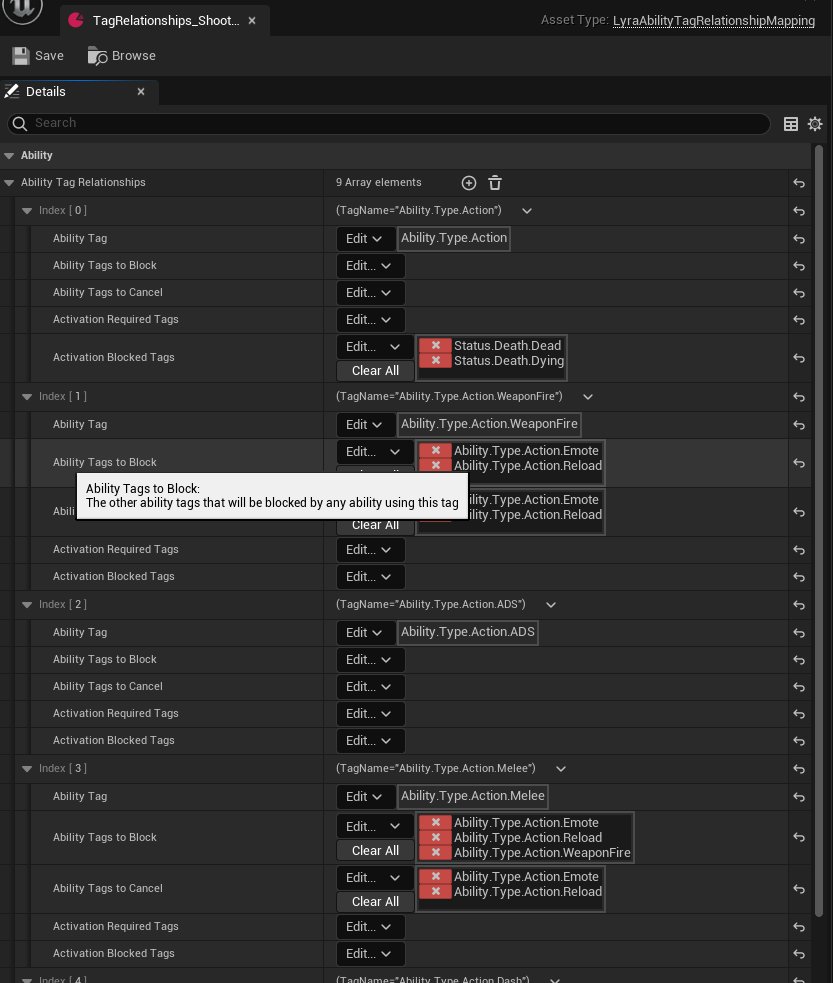Edit Ability.Type.Action.Melee tag dropdown
The image size is (833, 983).
(365, 797)
